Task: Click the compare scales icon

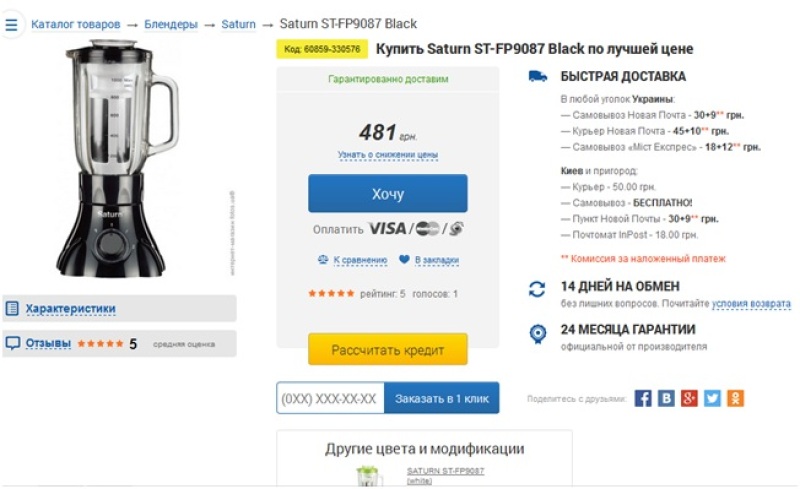Action: point(323,260)
